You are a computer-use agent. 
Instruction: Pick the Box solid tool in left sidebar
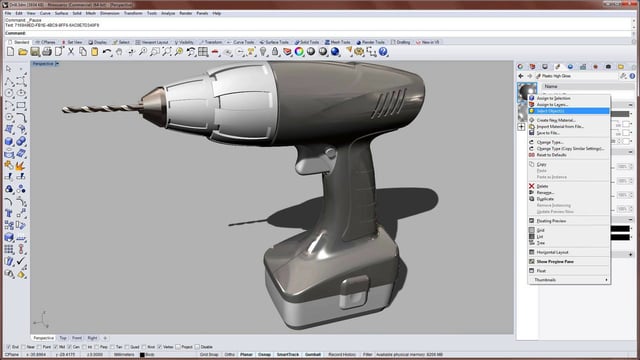pyautogui.click(x=9, y=141)
